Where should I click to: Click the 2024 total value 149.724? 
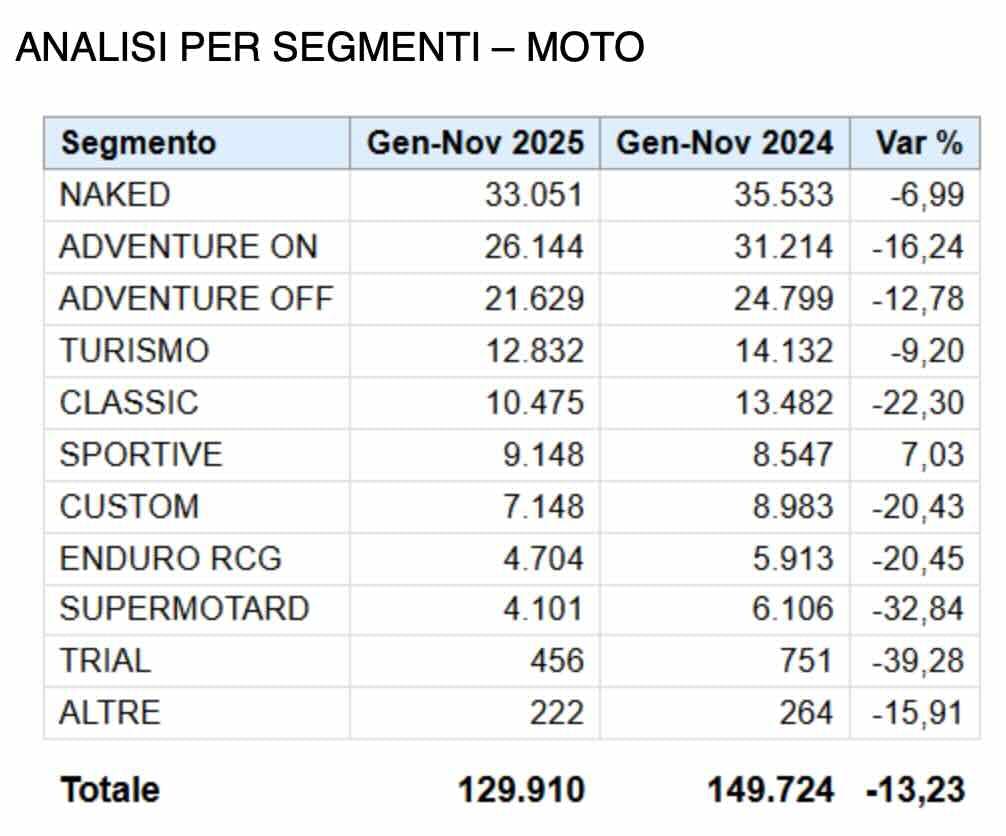[770, 790]
